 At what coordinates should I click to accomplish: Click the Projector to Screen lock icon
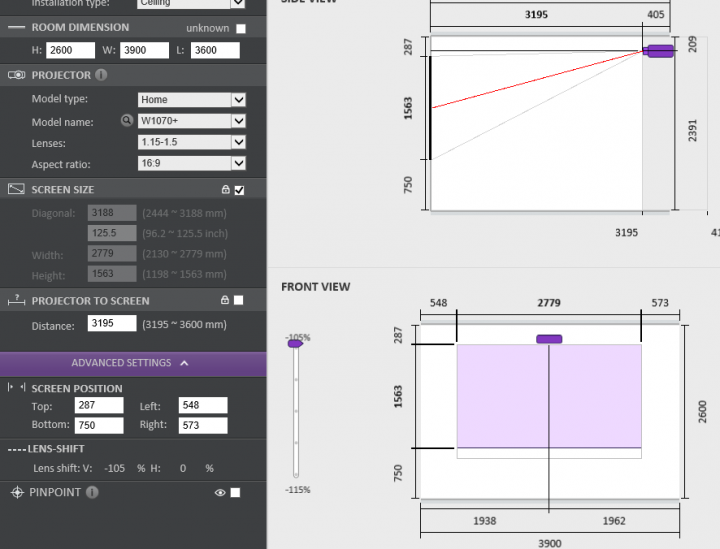click(x=225, y=300)
